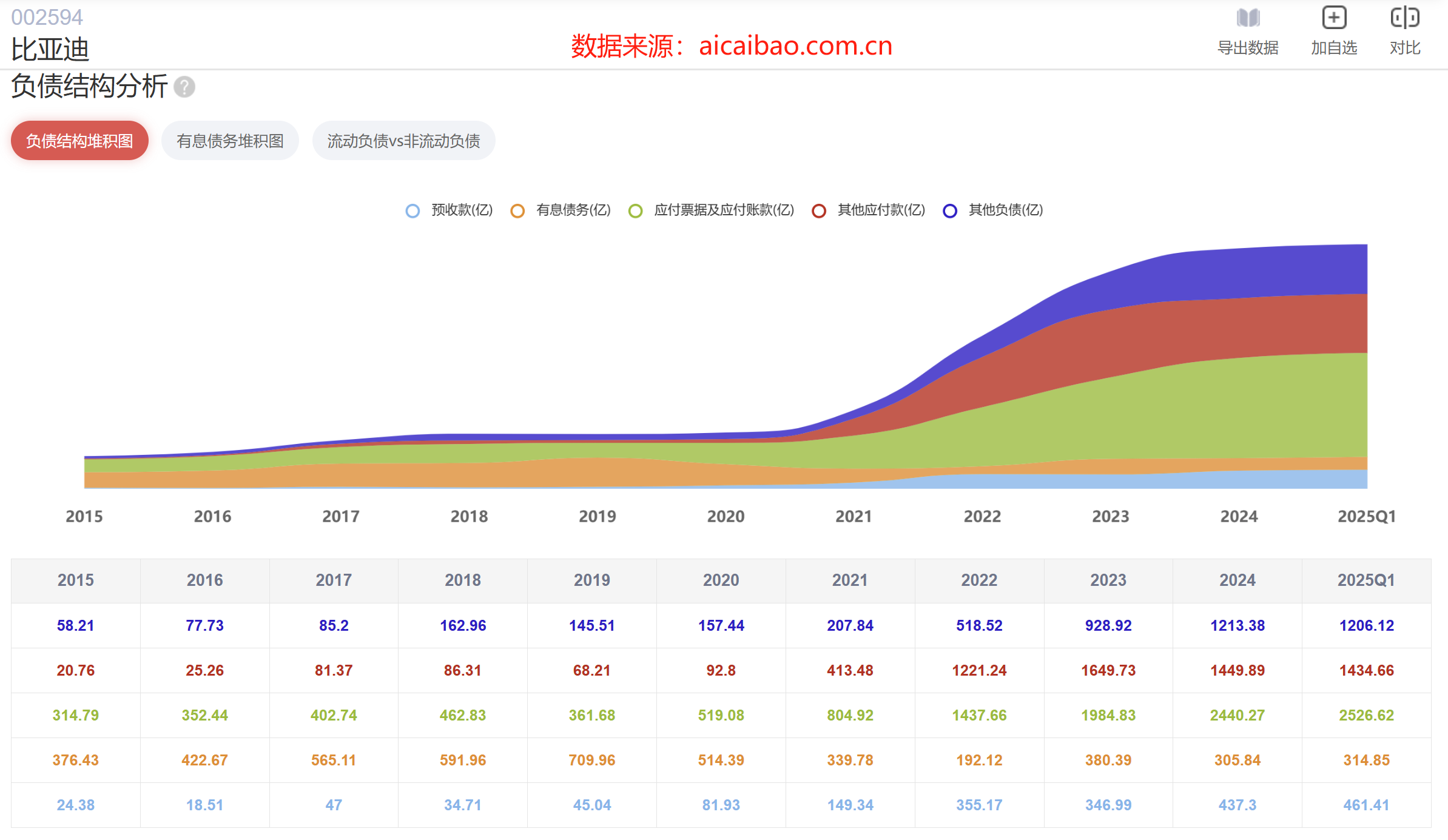Click the table cell 1649.73
Screen dimensions: 1448x840
pos(1108,670)
